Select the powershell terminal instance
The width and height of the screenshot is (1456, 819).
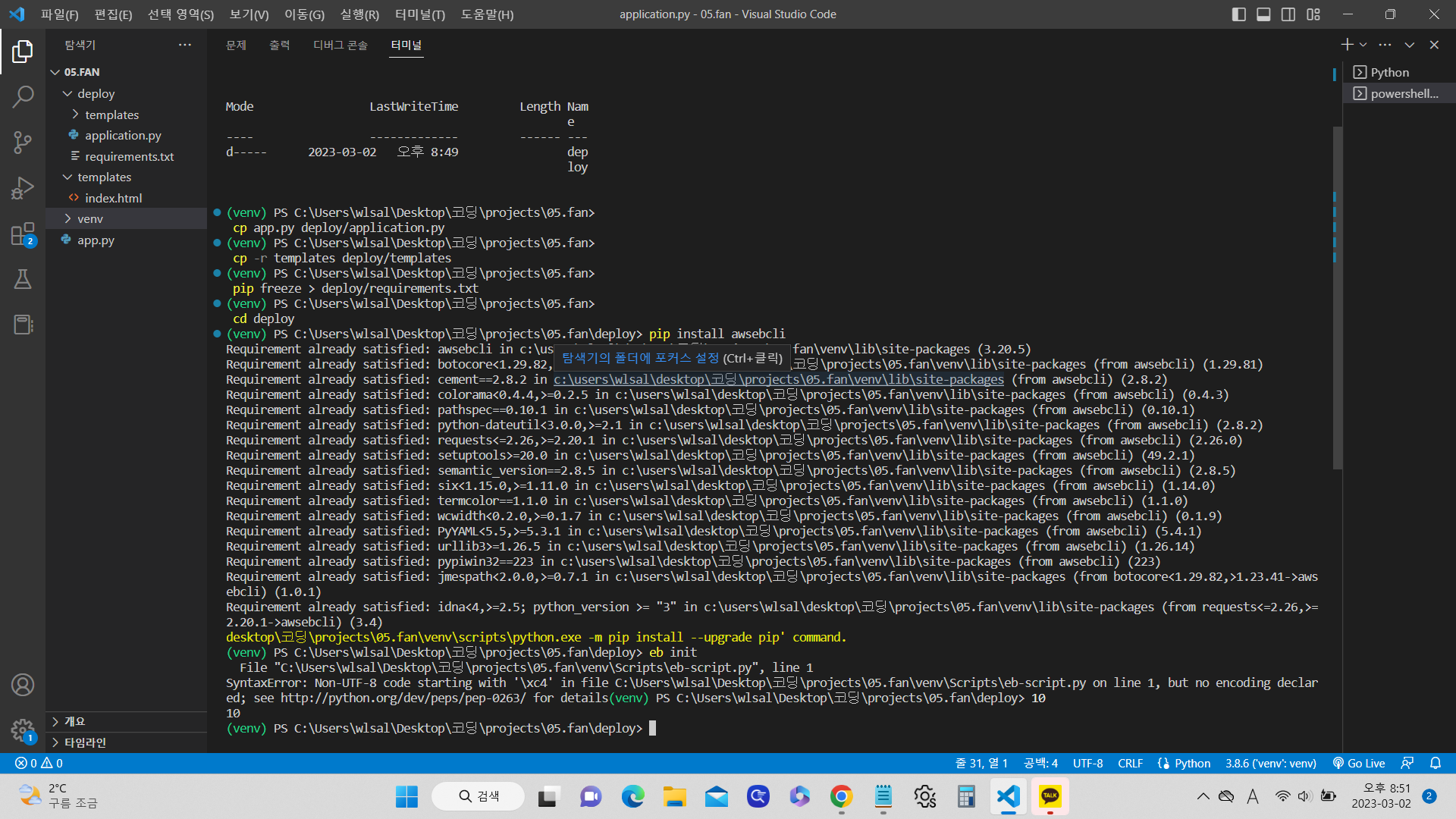pyautogui.click(x=1399, y=93)
